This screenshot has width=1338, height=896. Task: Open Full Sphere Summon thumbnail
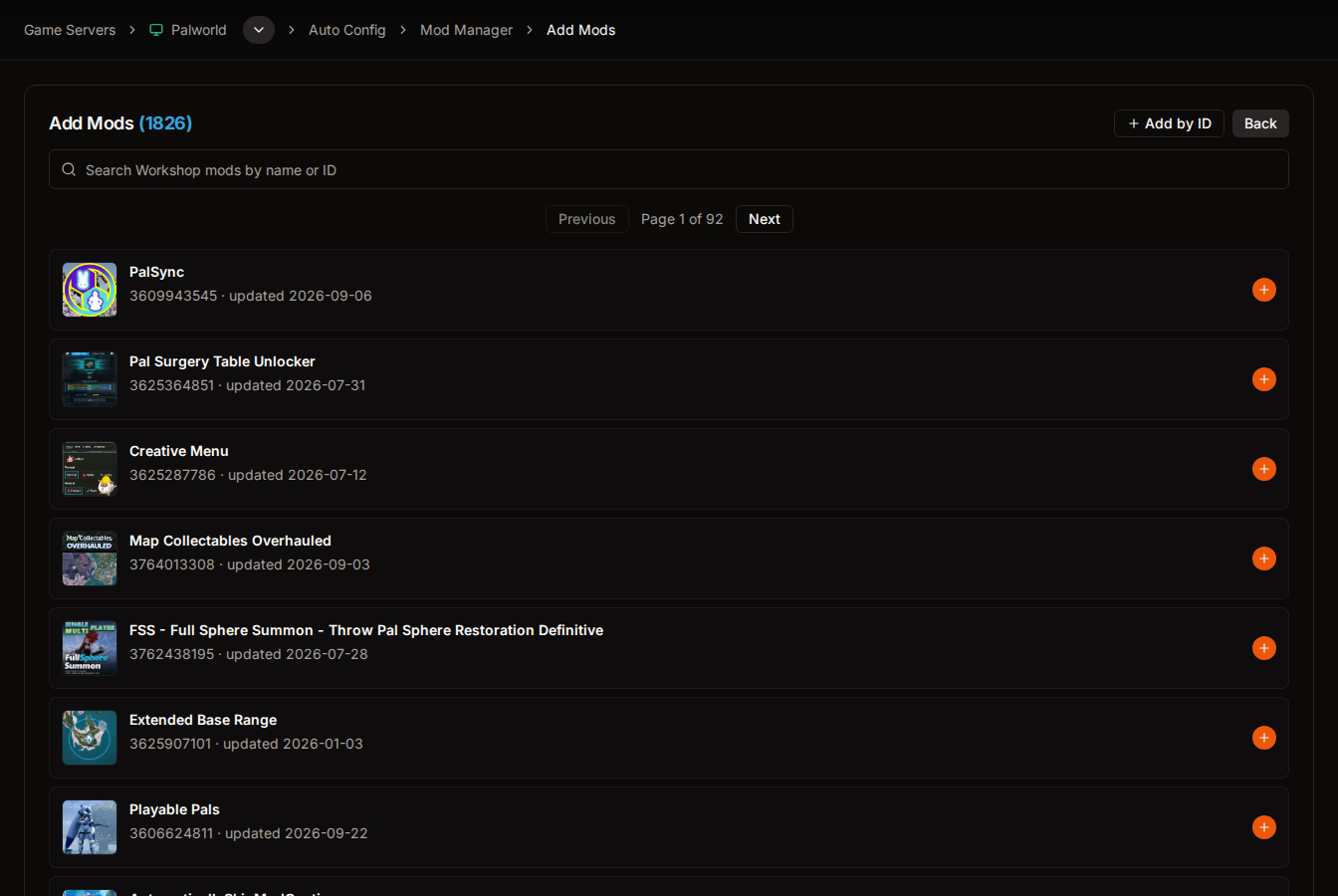pyautogui.click(x=90, y=648)
